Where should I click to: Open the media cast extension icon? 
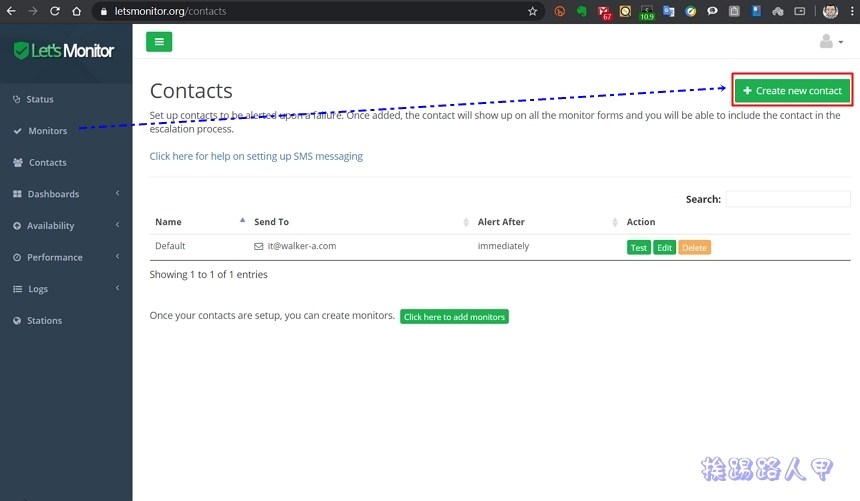pyautogui.click(x=800, y=11)
